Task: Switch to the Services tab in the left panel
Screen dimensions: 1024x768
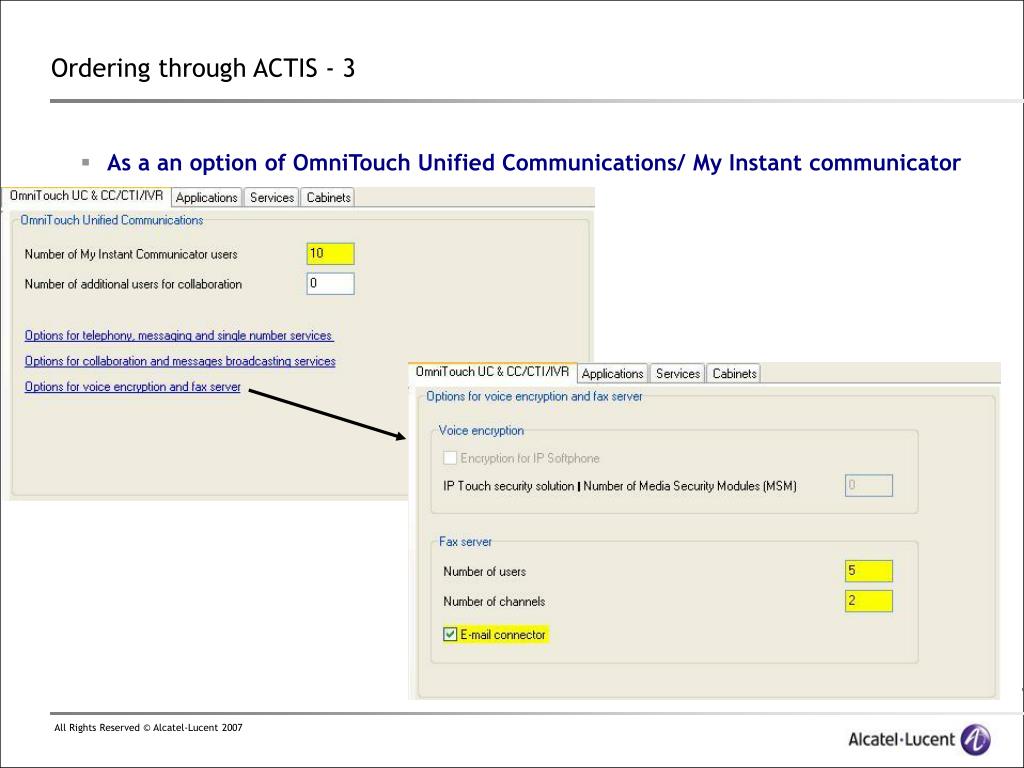Action: click(272, 197)
